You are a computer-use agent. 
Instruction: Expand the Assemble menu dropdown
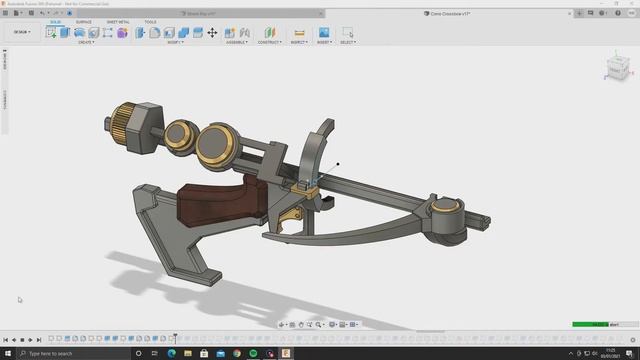(x=237, y=42)
